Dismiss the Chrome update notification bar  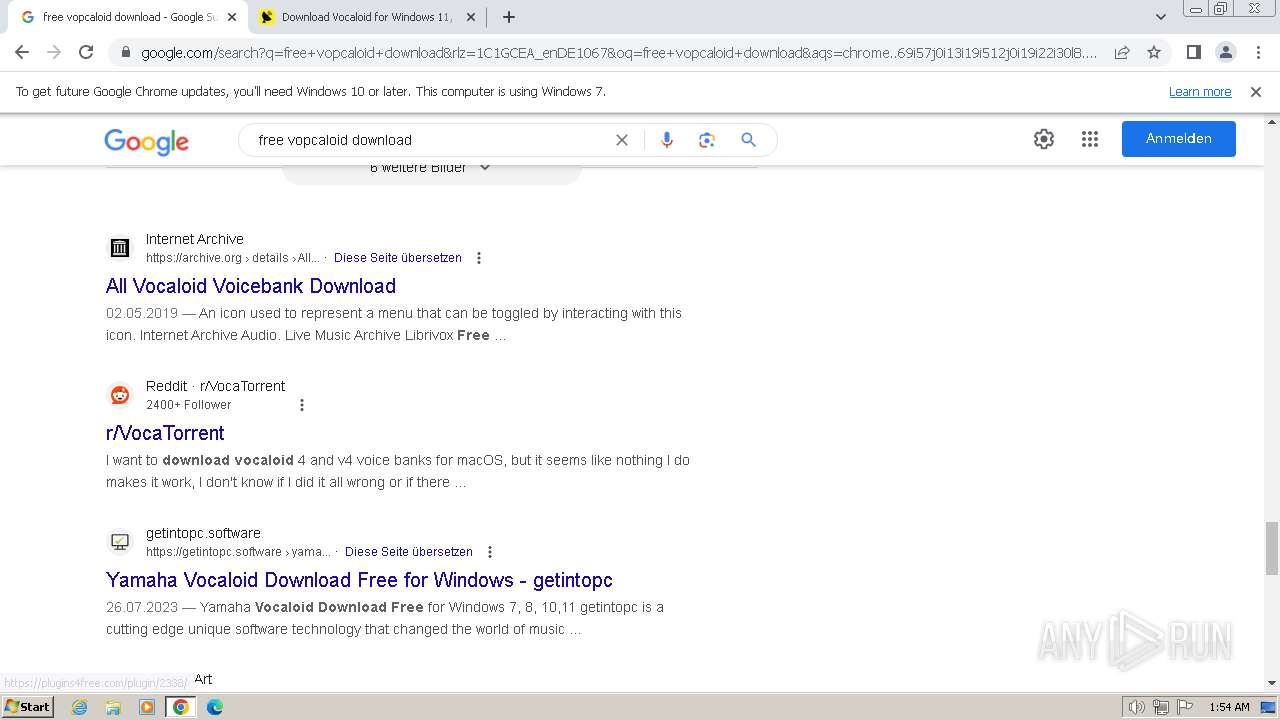[x=1256, y=92]
